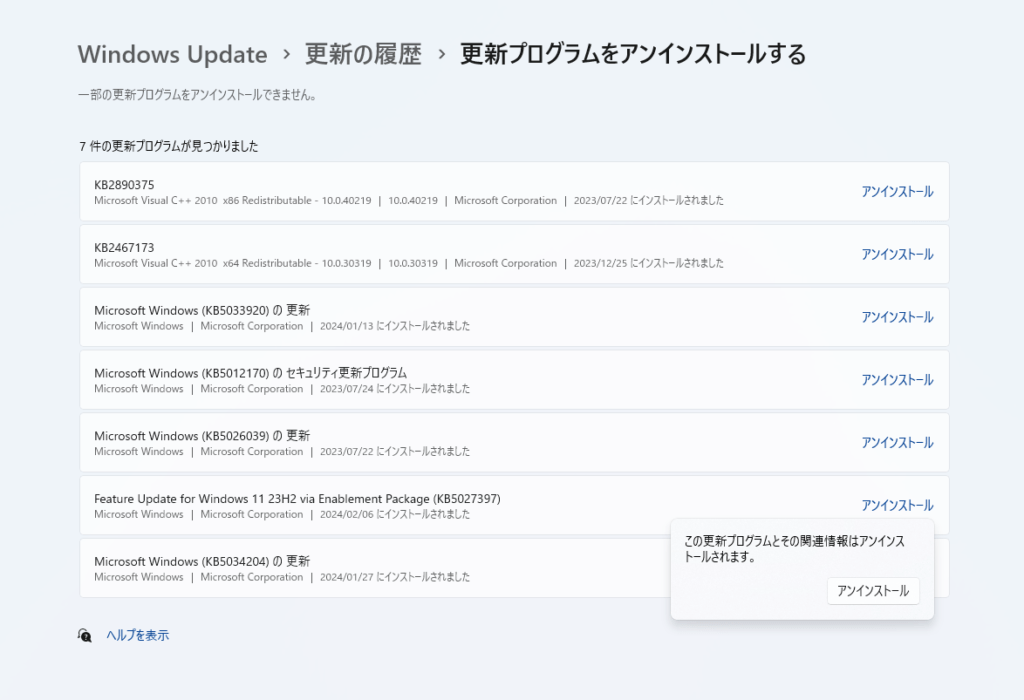Click アンインストール for KB5012170 security update
Image resolution: width=1024 pixels, height=700 pixels.
897,379
